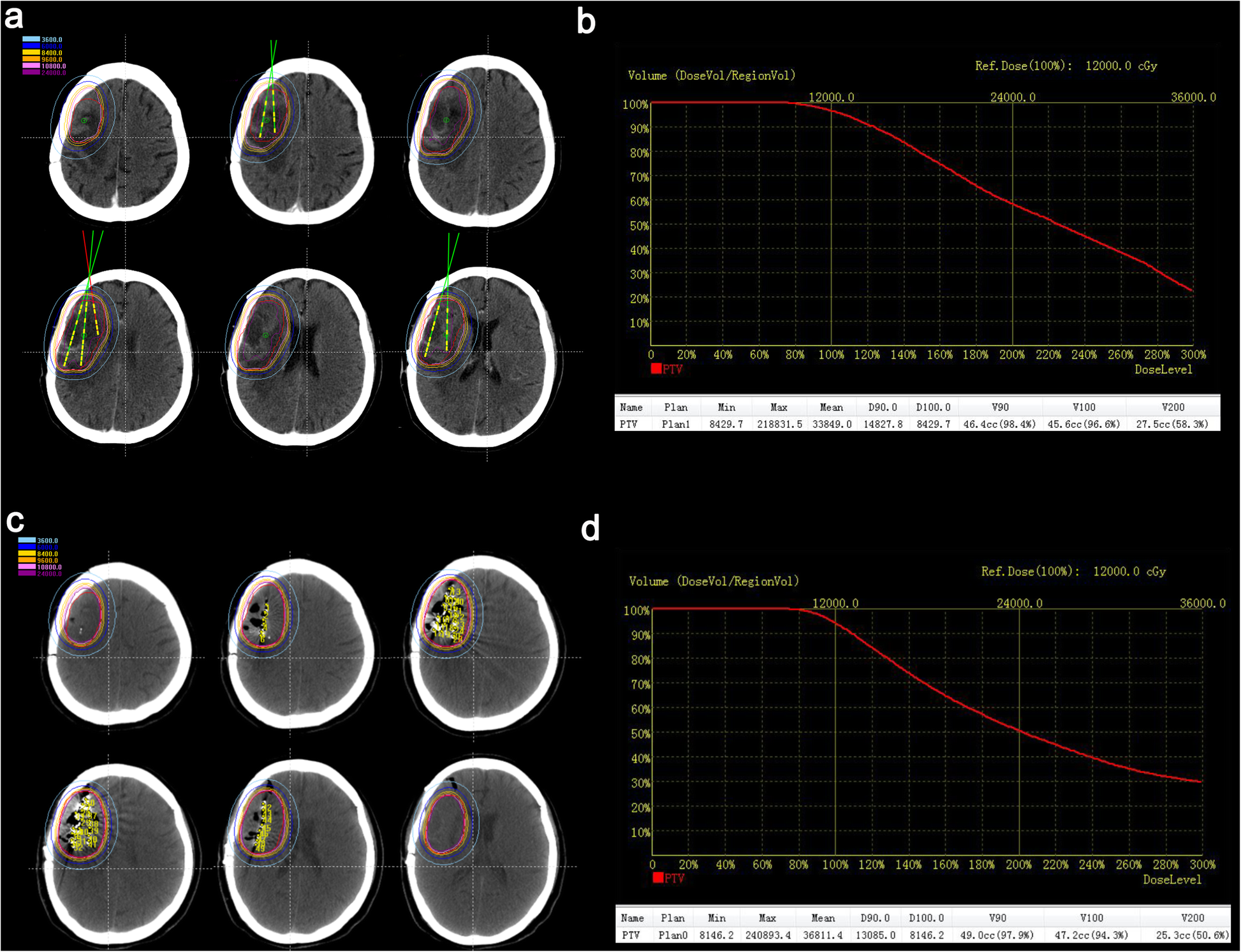Click the D100.0 value 8146.2 under D100.0 column
Viewport: 1241px width, 952px height.
[x=927, y=935]
